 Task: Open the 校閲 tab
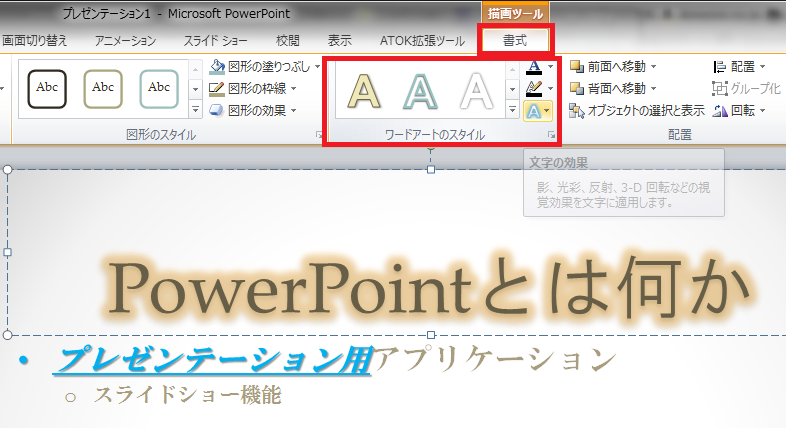pos(288,41)
